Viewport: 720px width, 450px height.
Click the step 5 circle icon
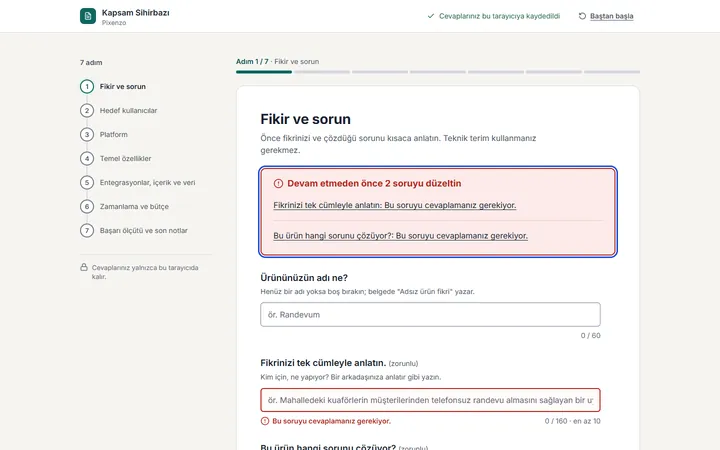pos(87,182)
